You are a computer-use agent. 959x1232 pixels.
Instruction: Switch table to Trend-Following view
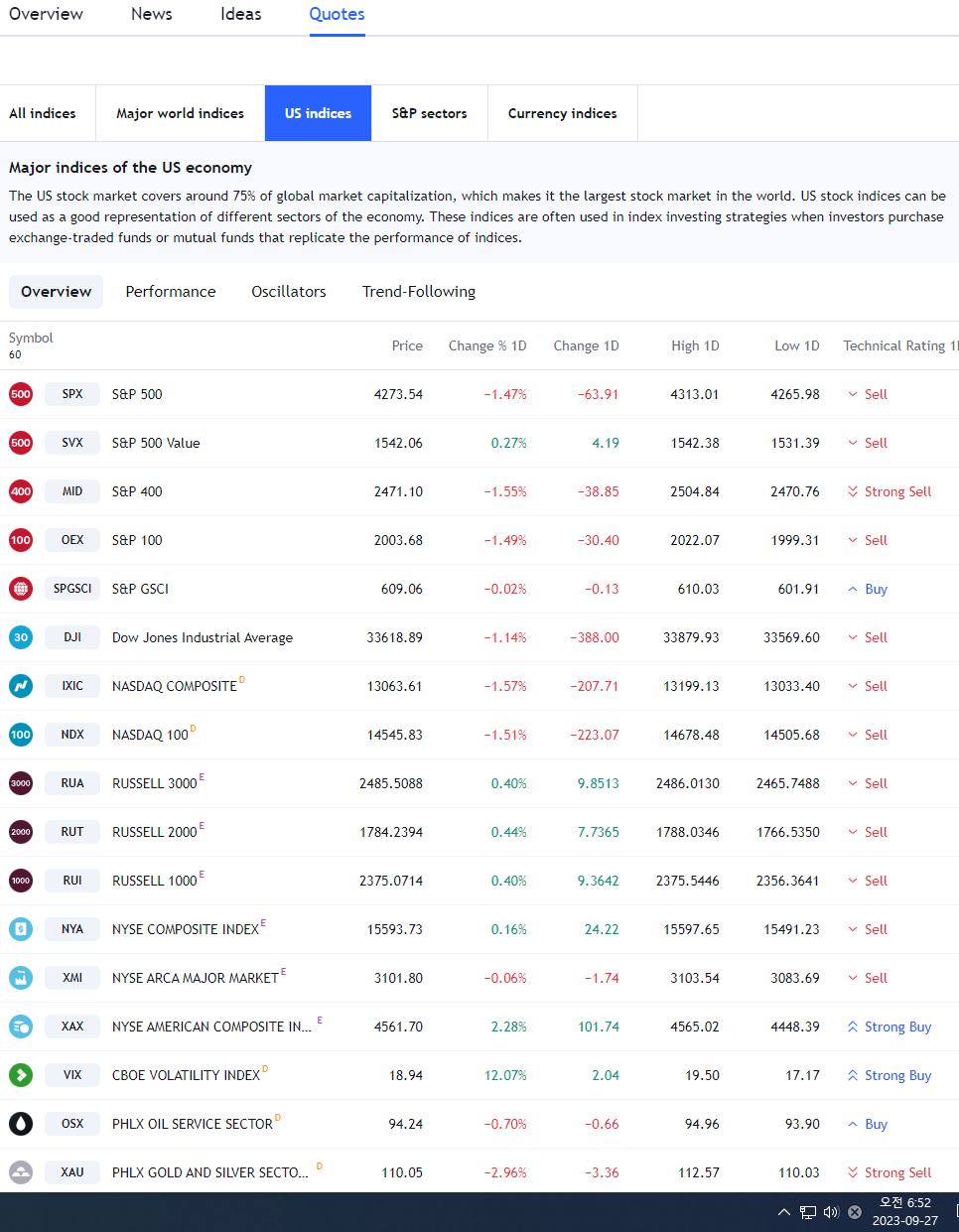[x=419, y=292]
